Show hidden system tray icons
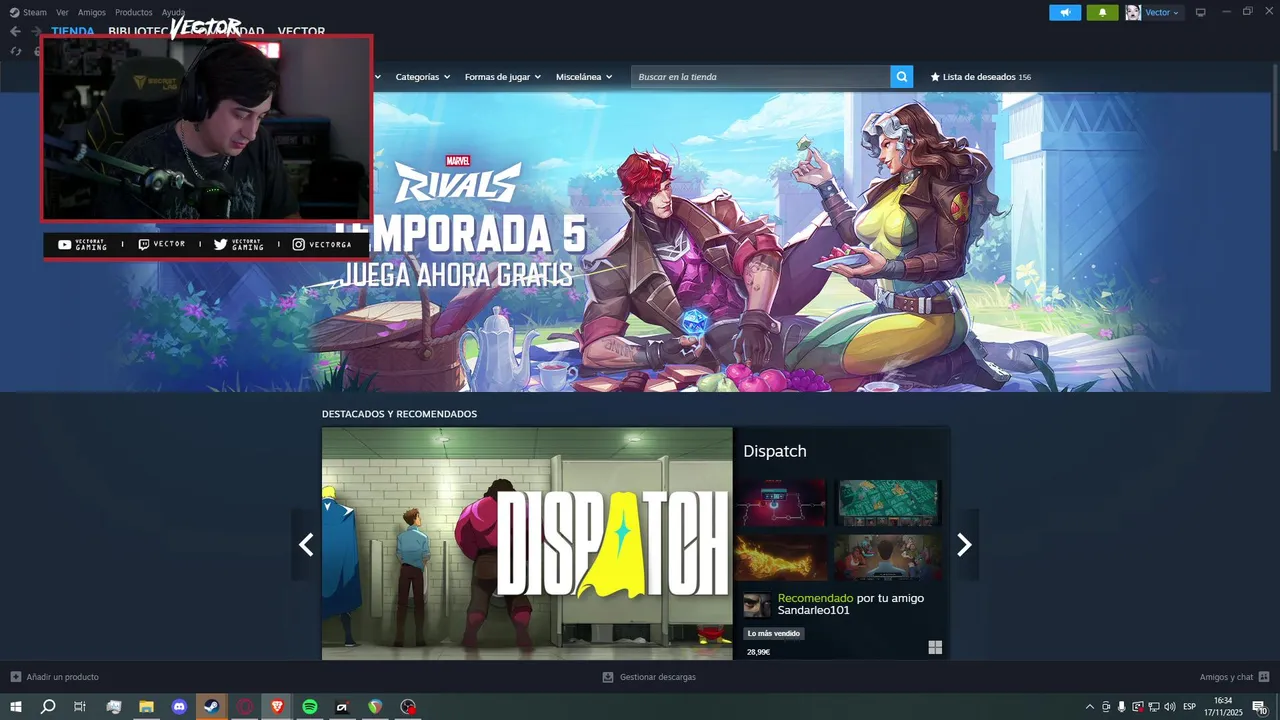 pos(1090,707)
